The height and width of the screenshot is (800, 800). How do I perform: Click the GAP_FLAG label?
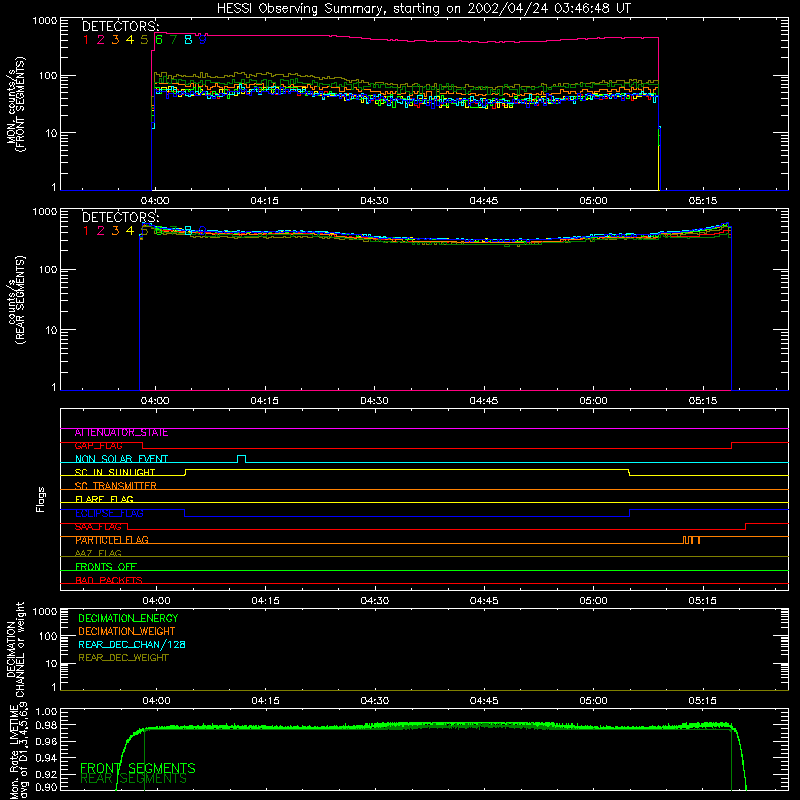tap(98, 446)
